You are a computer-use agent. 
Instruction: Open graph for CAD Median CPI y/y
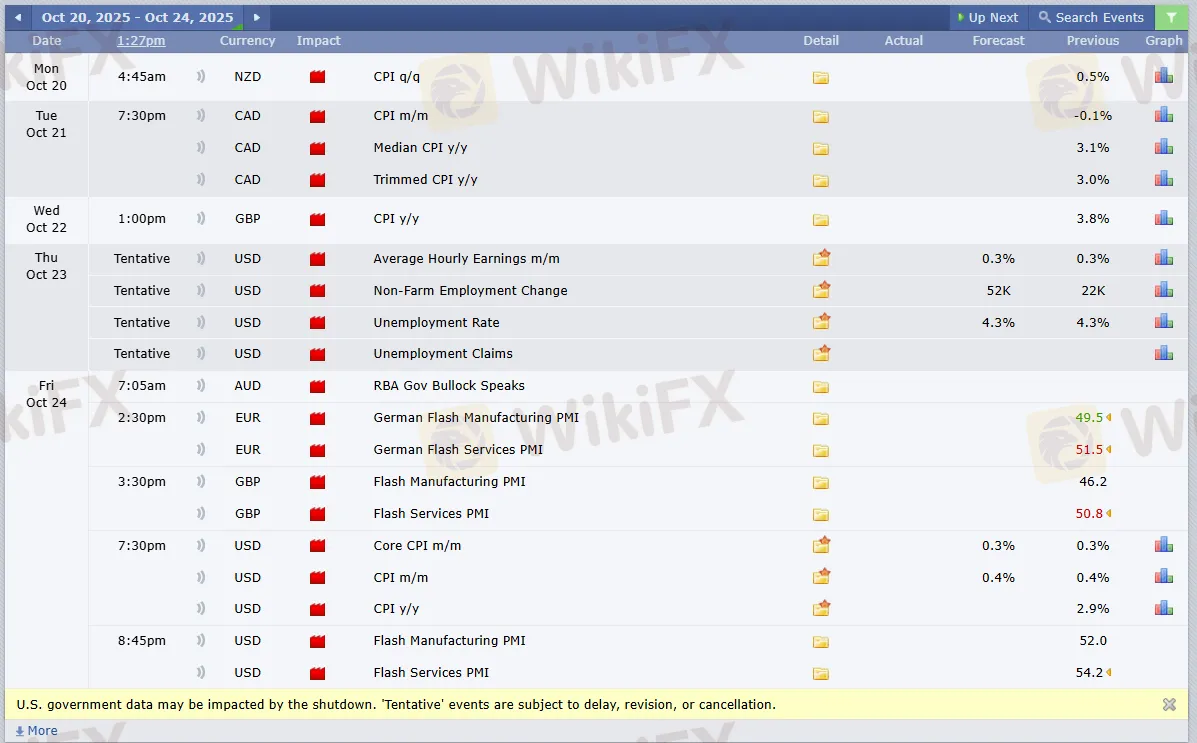click(1163, 147)
